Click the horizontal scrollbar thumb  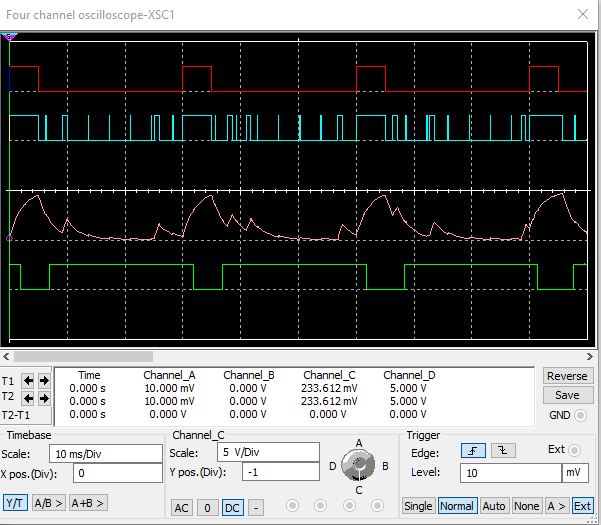point(84,356)
